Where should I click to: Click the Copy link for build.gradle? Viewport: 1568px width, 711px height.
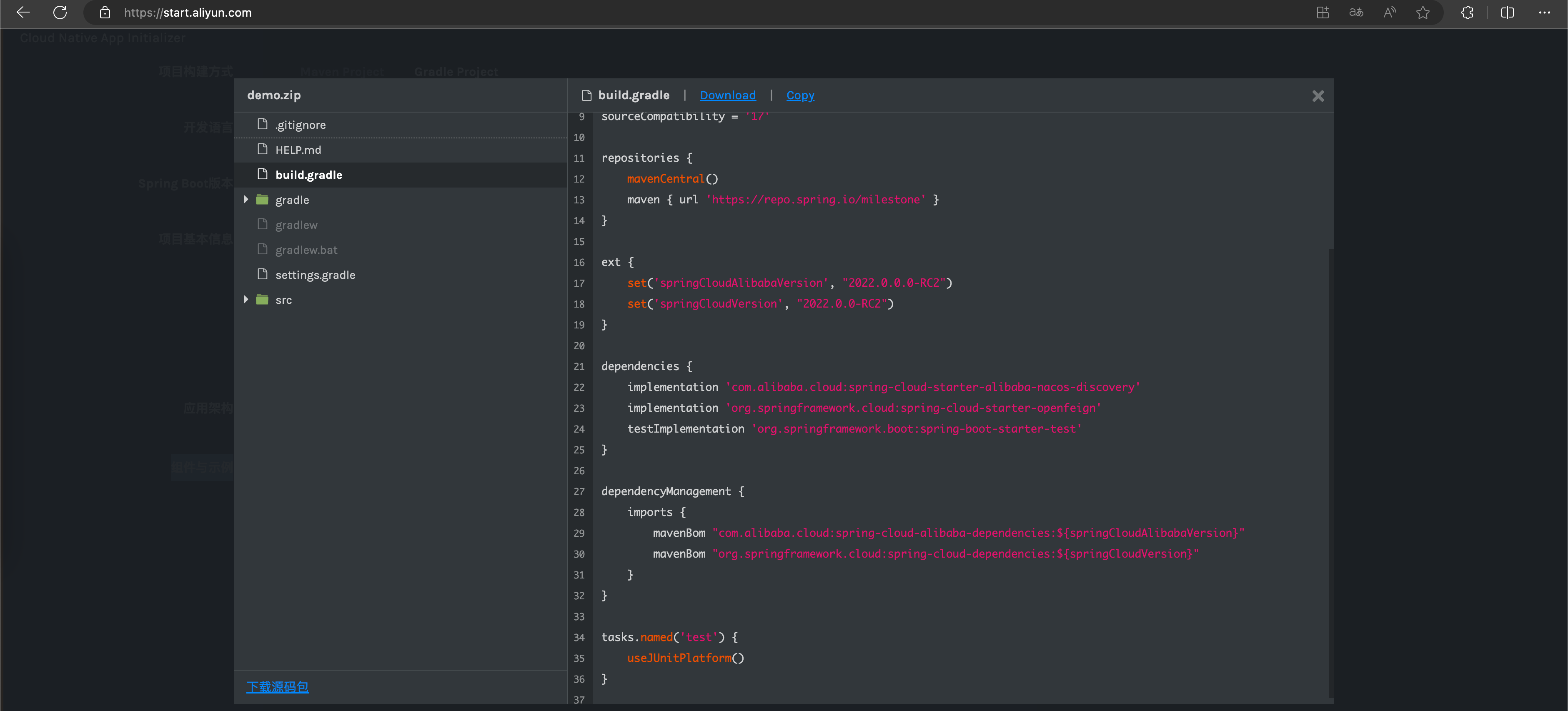pyautogui.click(x=800, y=95)
